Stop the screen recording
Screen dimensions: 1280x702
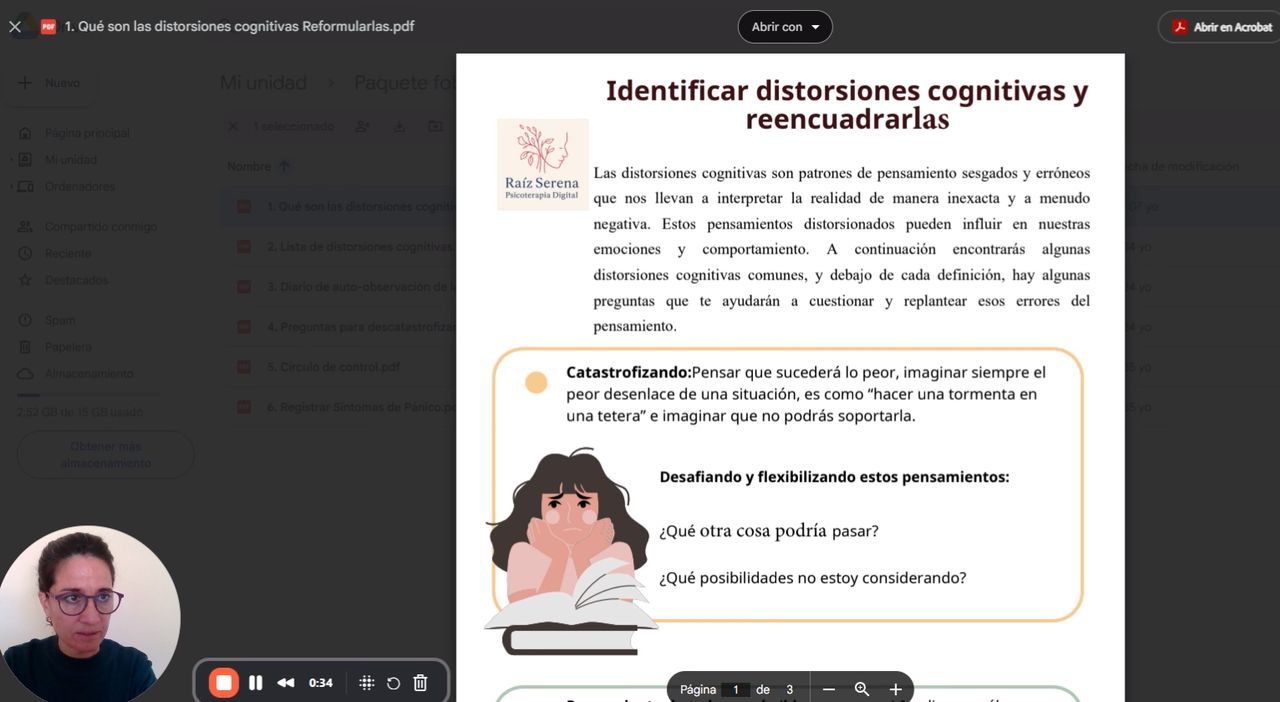click(x=223, y=683)
